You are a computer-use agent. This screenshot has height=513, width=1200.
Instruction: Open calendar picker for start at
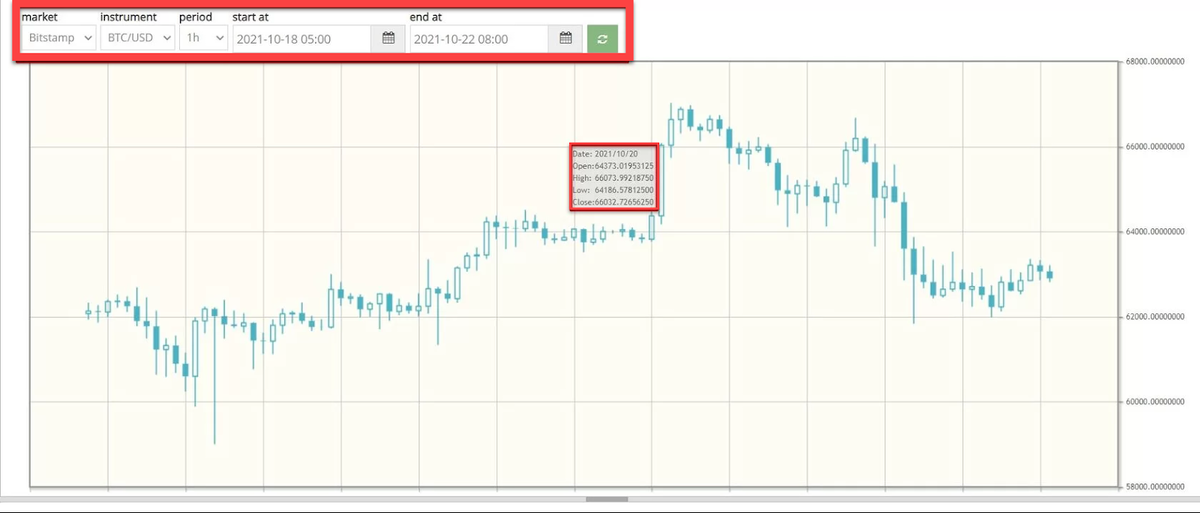pyautogui.click(x=388, y=39)
